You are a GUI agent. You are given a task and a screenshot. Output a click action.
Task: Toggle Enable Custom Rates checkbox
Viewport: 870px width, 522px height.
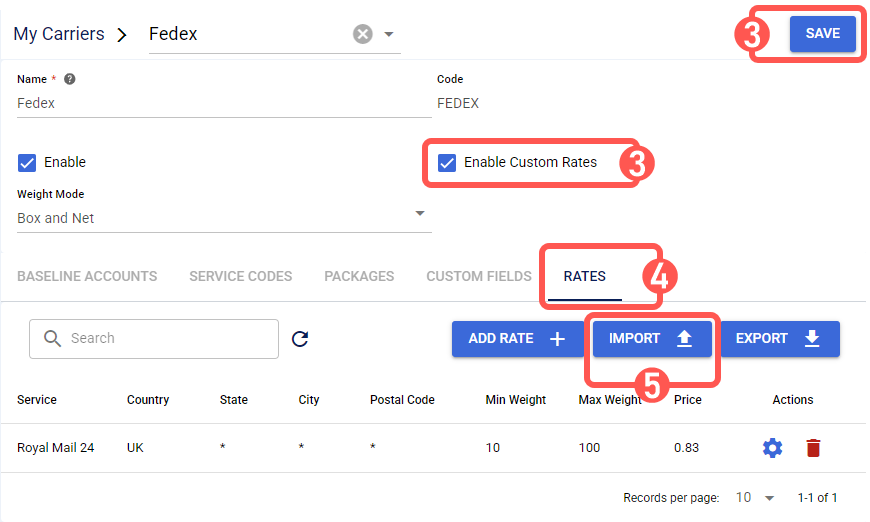click(x=447, y=163)
